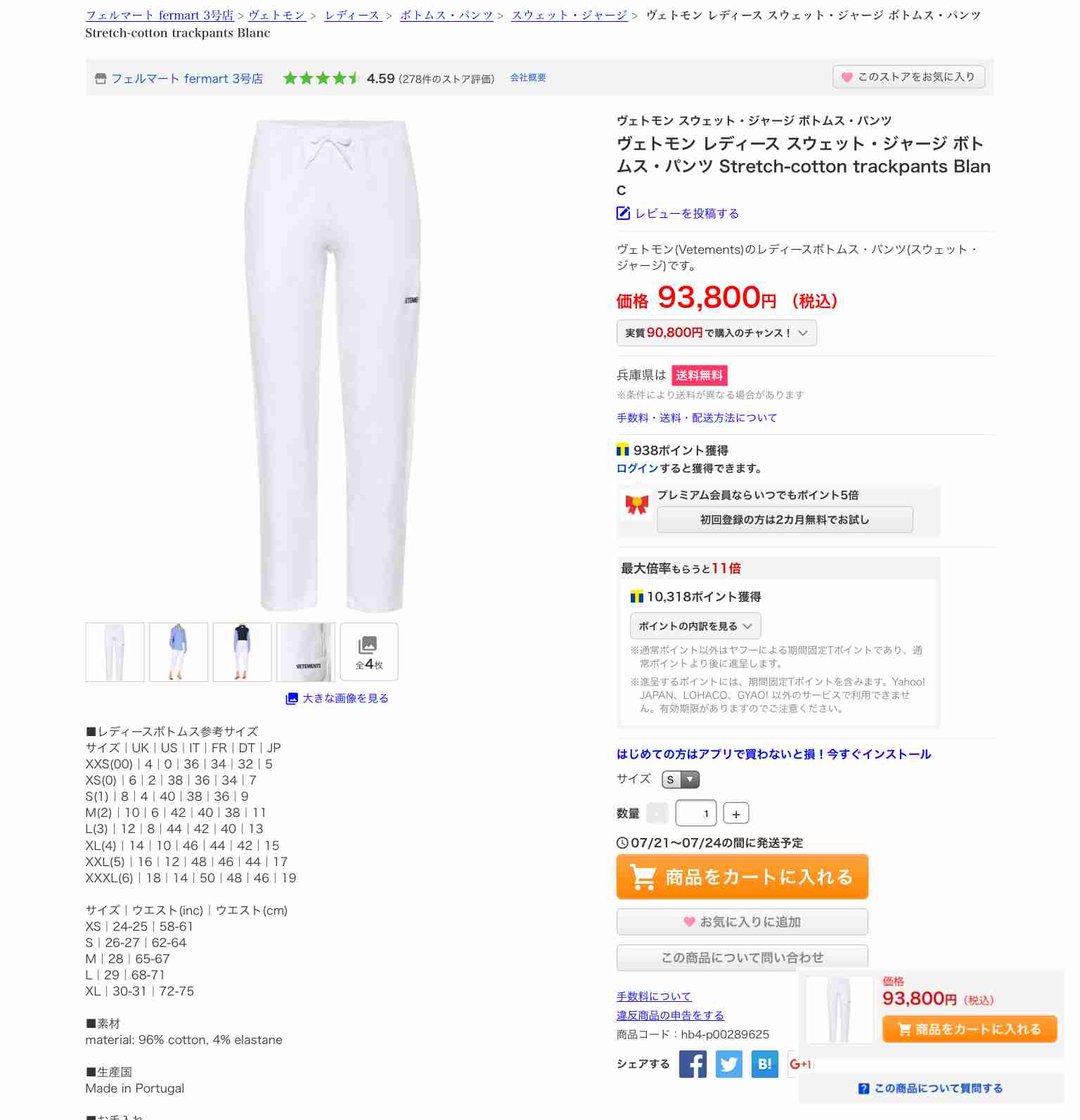The width and height of the screenshot is (1080, 1120).
Task: Click the store icon beside フェルマート fermart 3号店
Action: pos(101,79)
